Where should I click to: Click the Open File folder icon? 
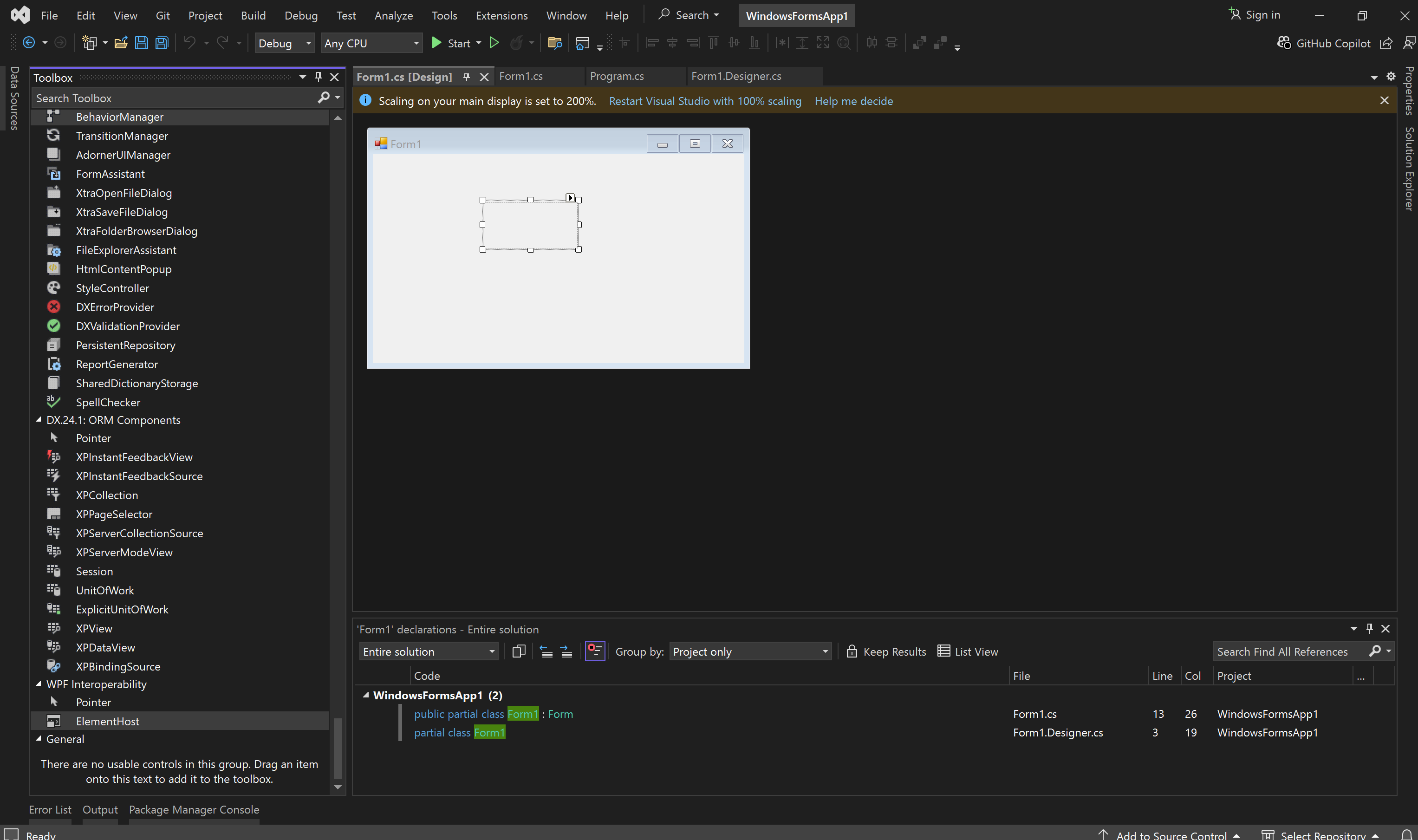point(121,43)
